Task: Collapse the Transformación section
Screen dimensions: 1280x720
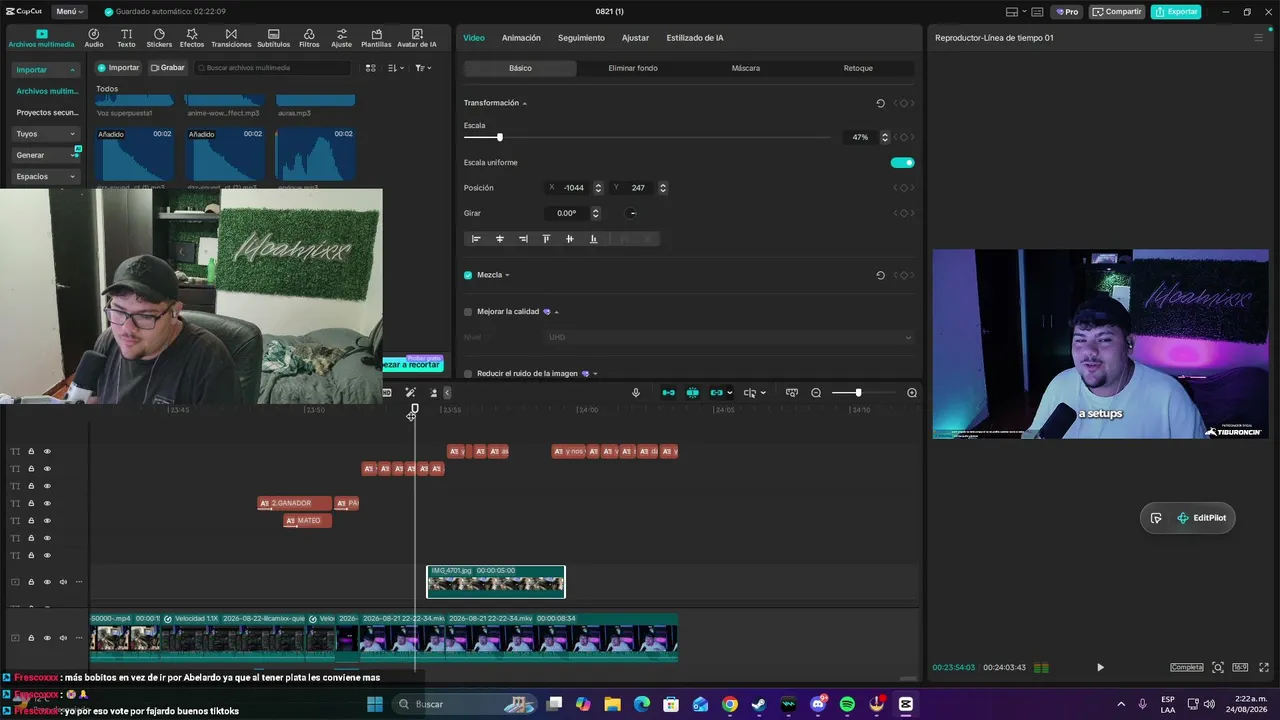Action: (524, 103)
